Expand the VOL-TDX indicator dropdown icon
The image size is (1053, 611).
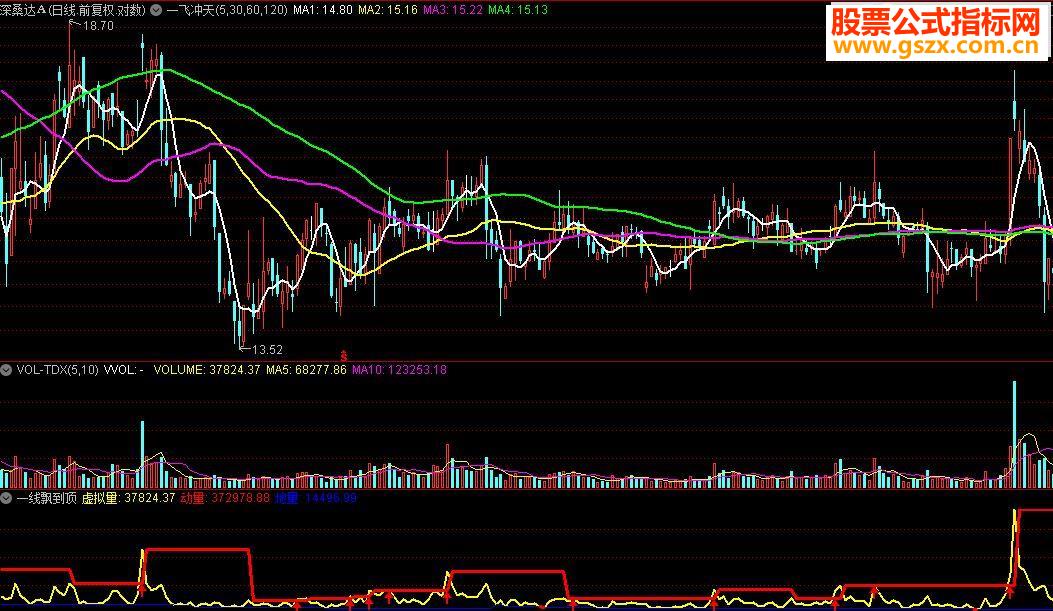(6, 370)
